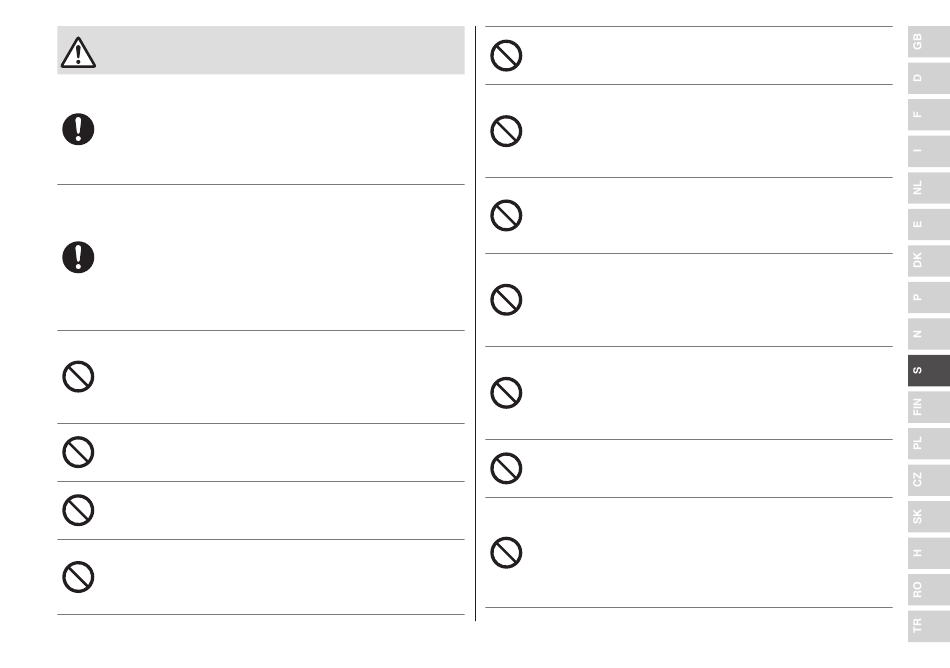This screenshot has height=668, width=950.
Task: Switch to the SK language tab
Action: 929,517
